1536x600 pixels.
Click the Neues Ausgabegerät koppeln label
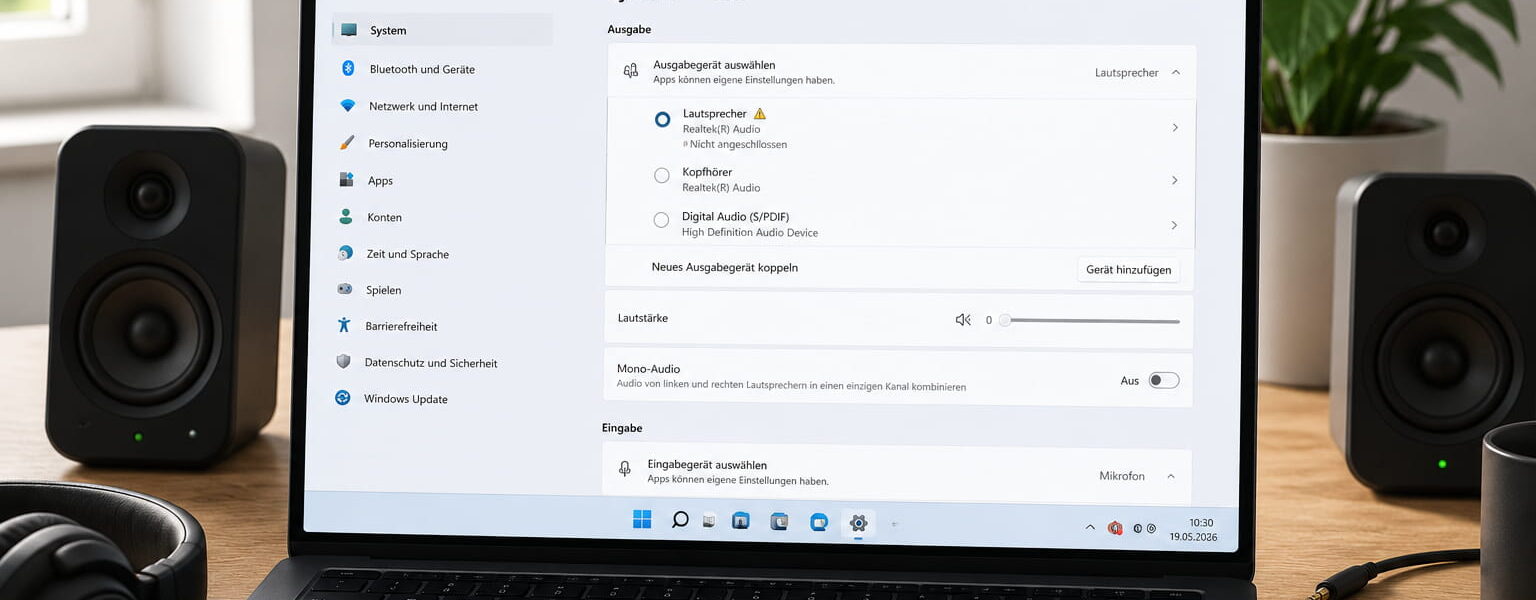point(725,267)
